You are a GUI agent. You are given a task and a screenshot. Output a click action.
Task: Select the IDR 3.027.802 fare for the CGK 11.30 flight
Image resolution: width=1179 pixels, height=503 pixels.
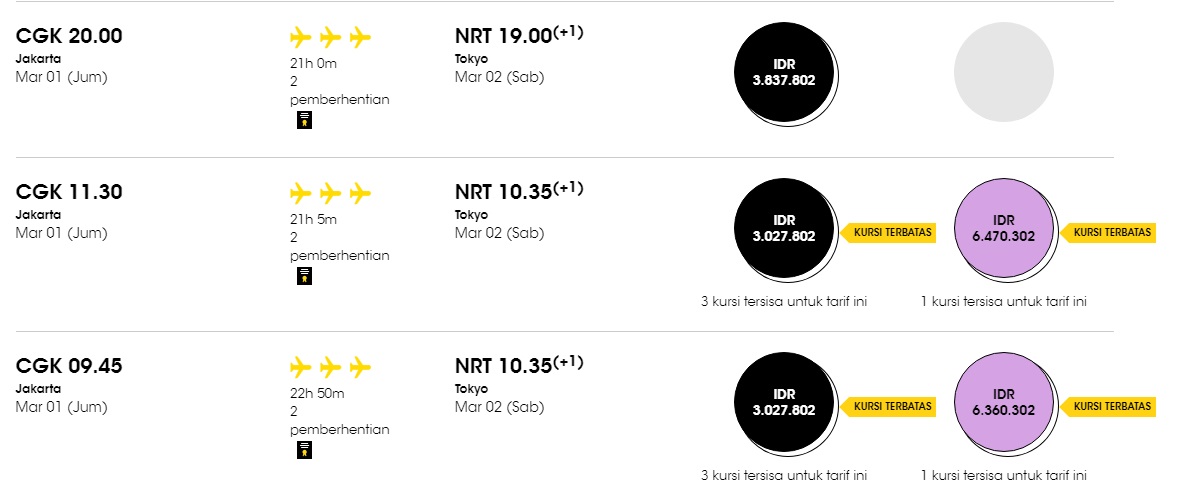(785, 229)
